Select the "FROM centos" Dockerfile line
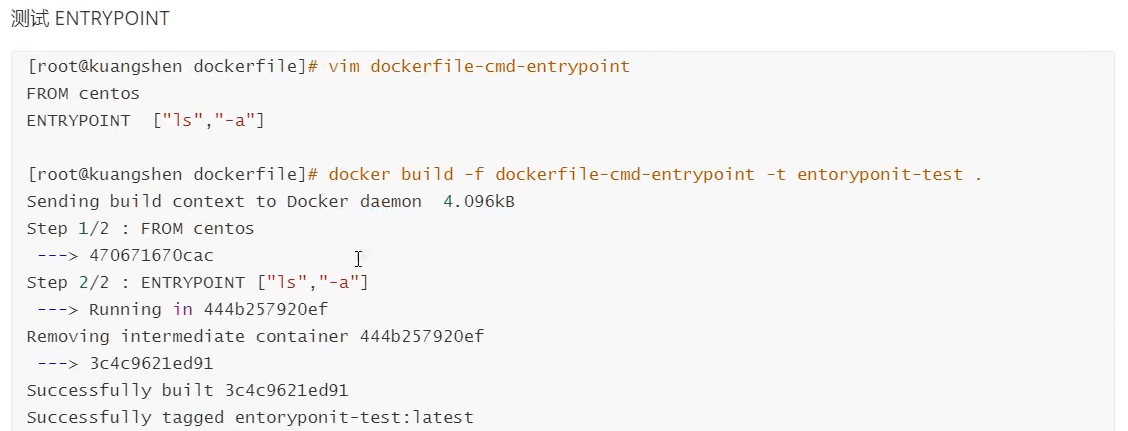Image resolution: width=1128 pixels, height=431 pixels. tap(83, 94)
